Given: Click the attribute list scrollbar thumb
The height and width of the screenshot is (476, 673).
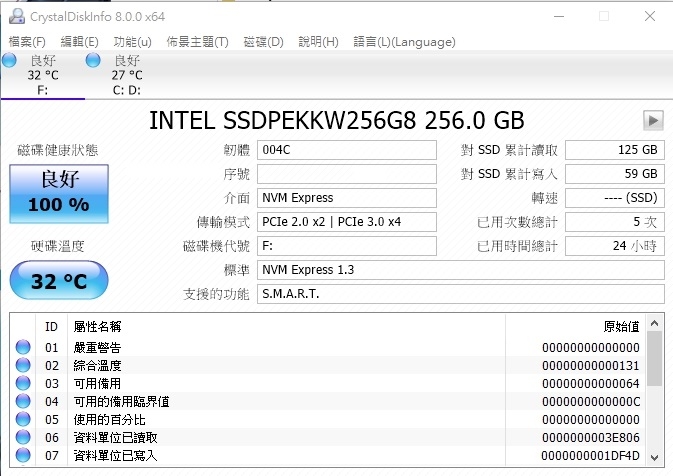Looking at the screenshot, I should [x=654, y=359].
